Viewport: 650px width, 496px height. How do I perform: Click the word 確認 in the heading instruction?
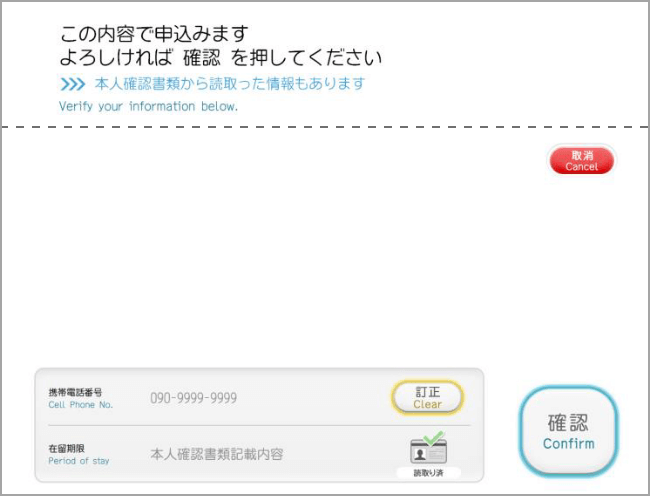coord(202,58)
